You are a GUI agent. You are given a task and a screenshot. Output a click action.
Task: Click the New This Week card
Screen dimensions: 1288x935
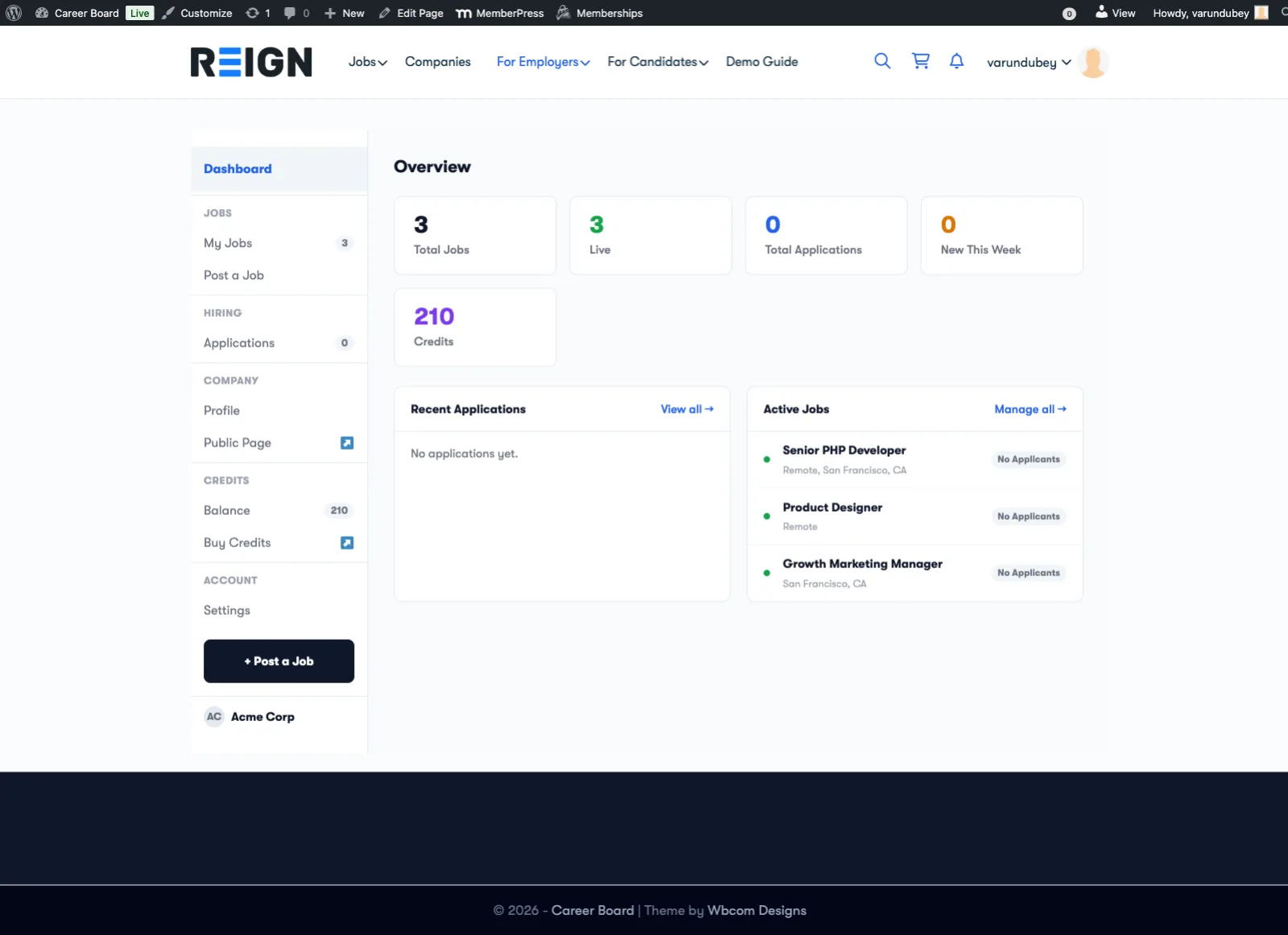pyautogui.click(x=1001, y=236)
